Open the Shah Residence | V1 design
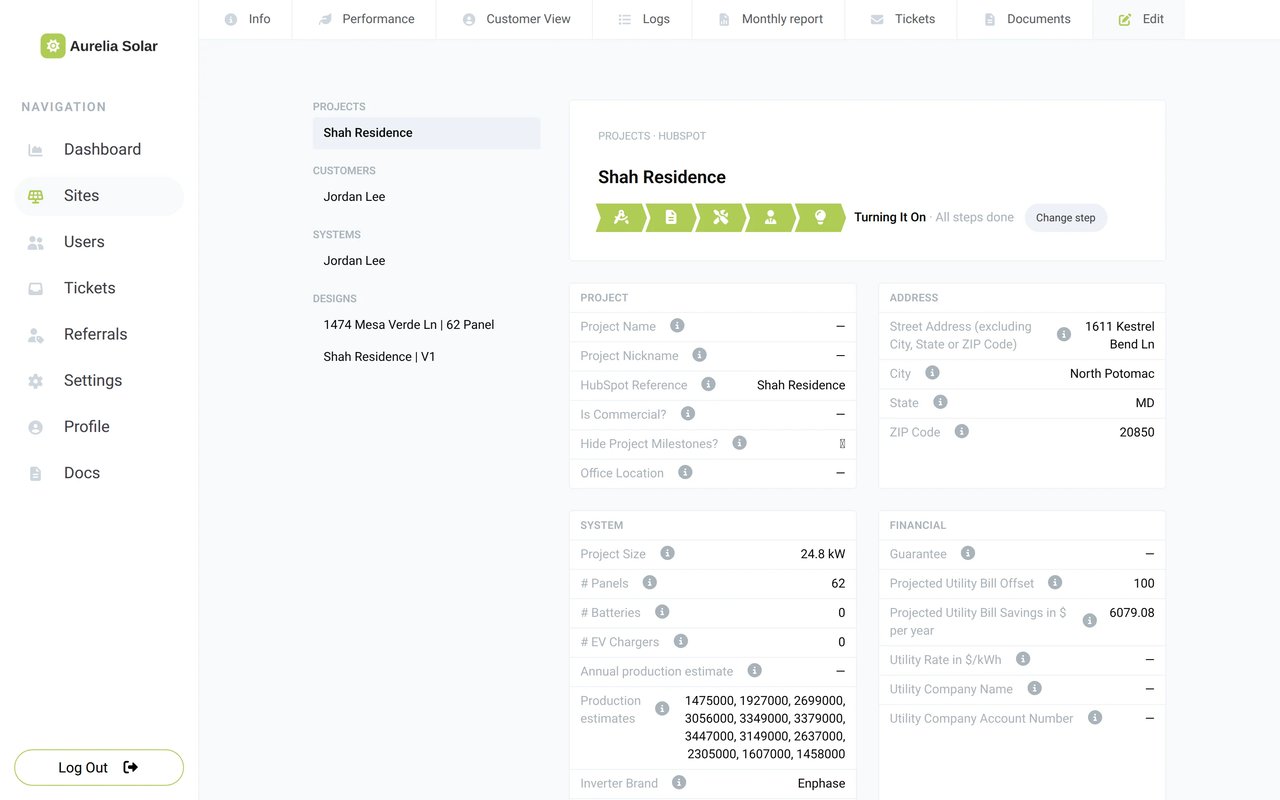 point(426,357)
